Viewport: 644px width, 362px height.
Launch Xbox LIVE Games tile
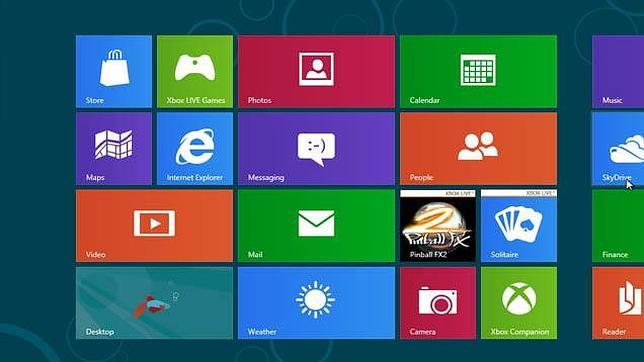[195, 71]
